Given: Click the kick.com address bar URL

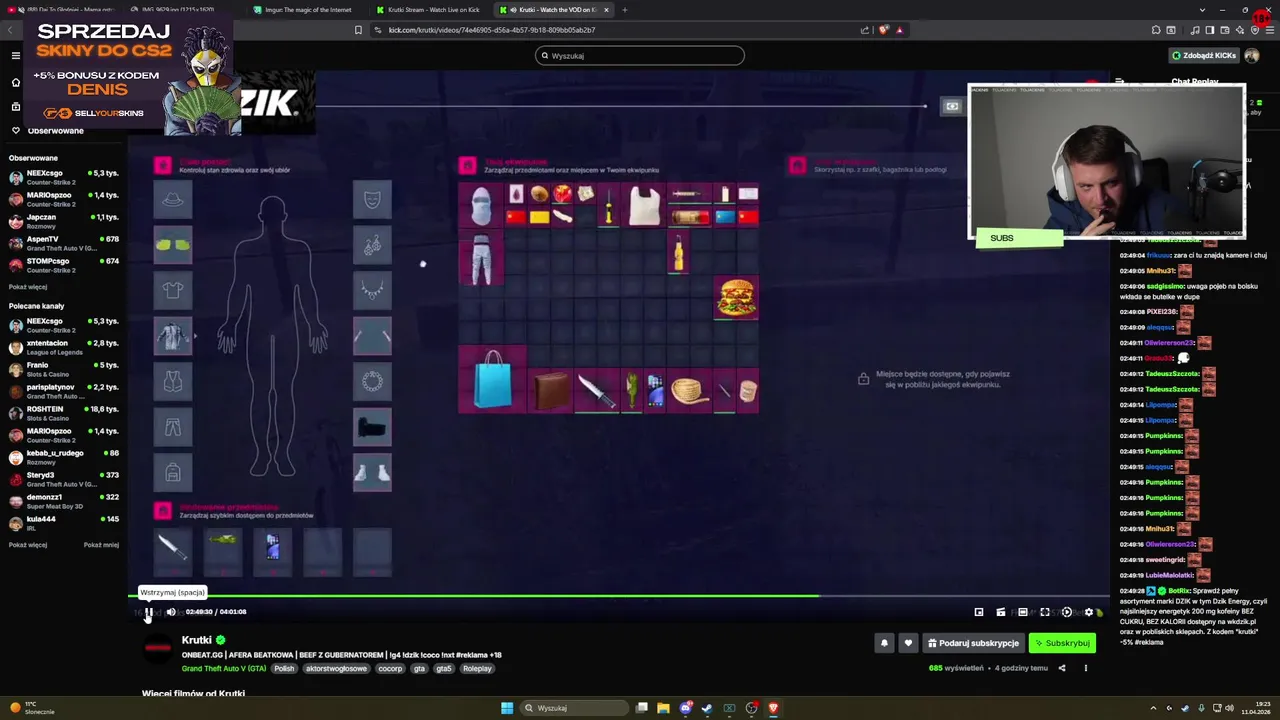Looking at the screenshot, I should click(492, 30).
